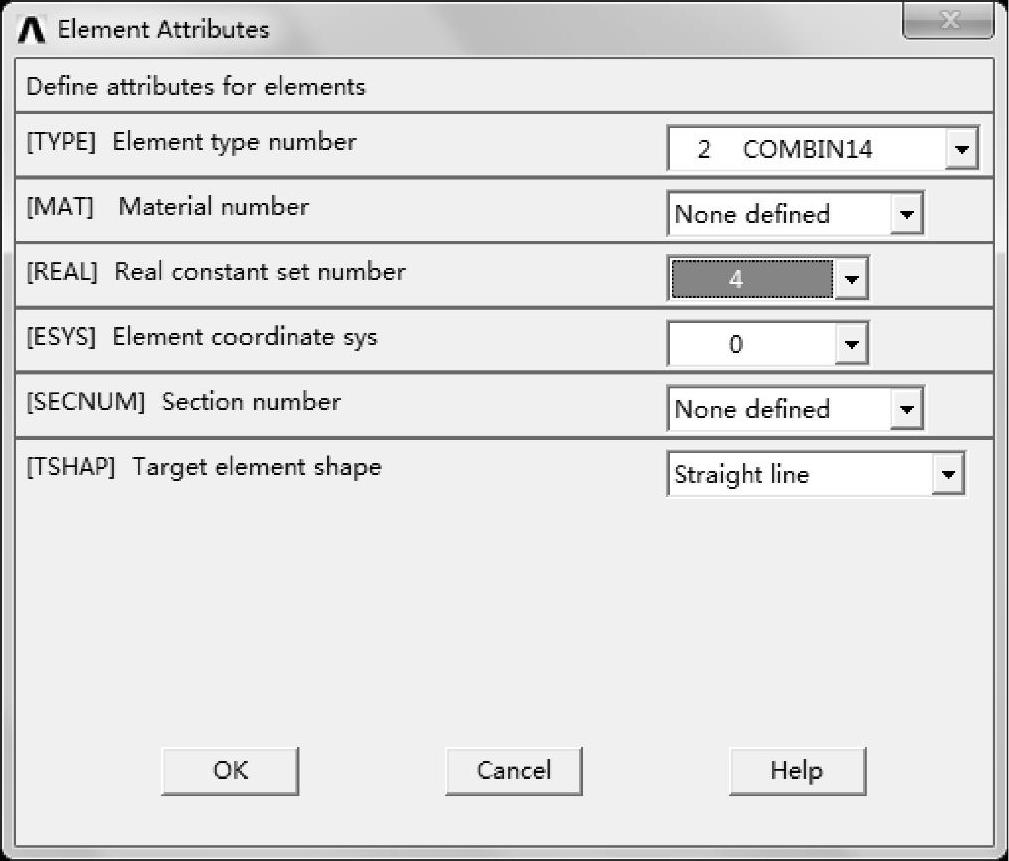Expand the Real constant set dropdown arrow
This screenshot has height=861, width=1009.
[x=851, y=280]
